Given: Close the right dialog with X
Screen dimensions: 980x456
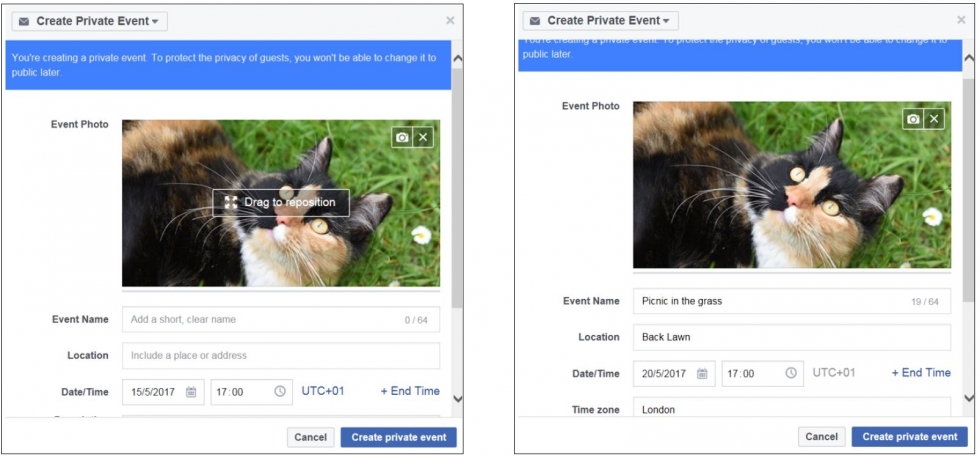Looking at the screenshot, I should click(961, 20).
